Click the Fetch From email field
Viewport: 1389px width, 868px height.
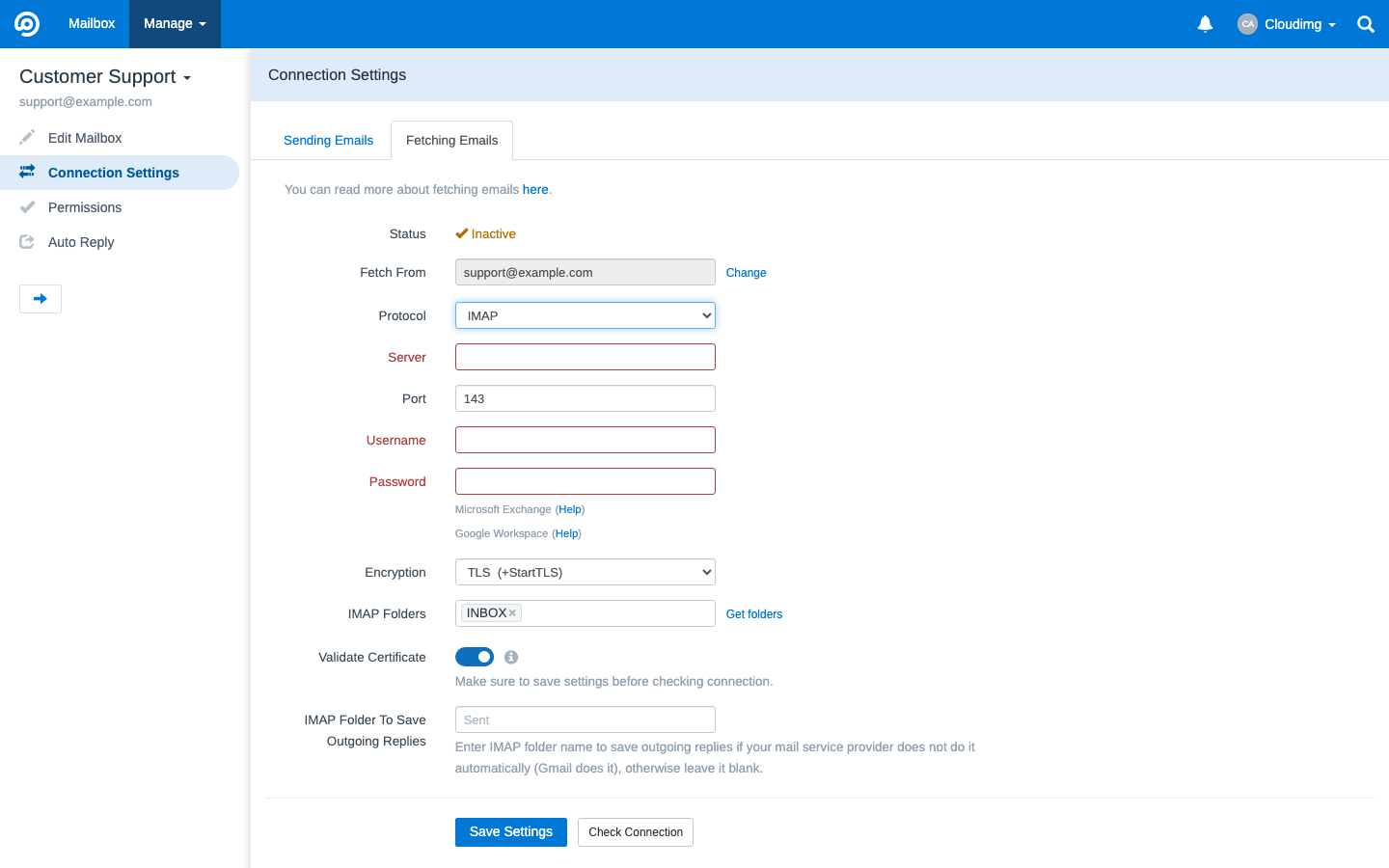pyautogui.click(x=586, y=272)
